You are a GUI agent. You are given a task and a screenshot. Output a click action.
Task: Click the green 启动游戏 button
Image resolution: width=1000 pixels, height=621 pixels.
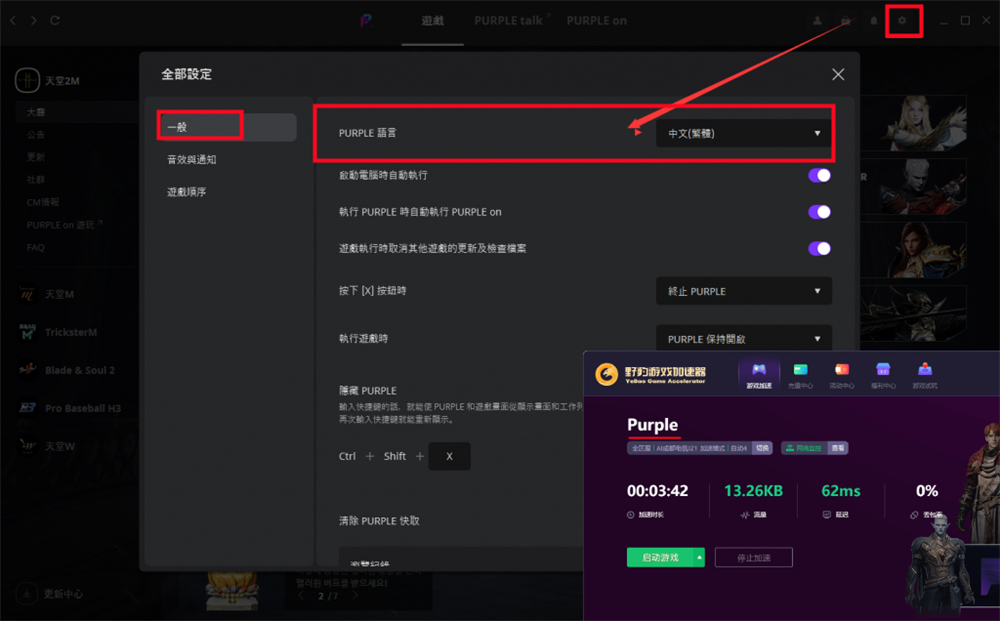(661, 557)
